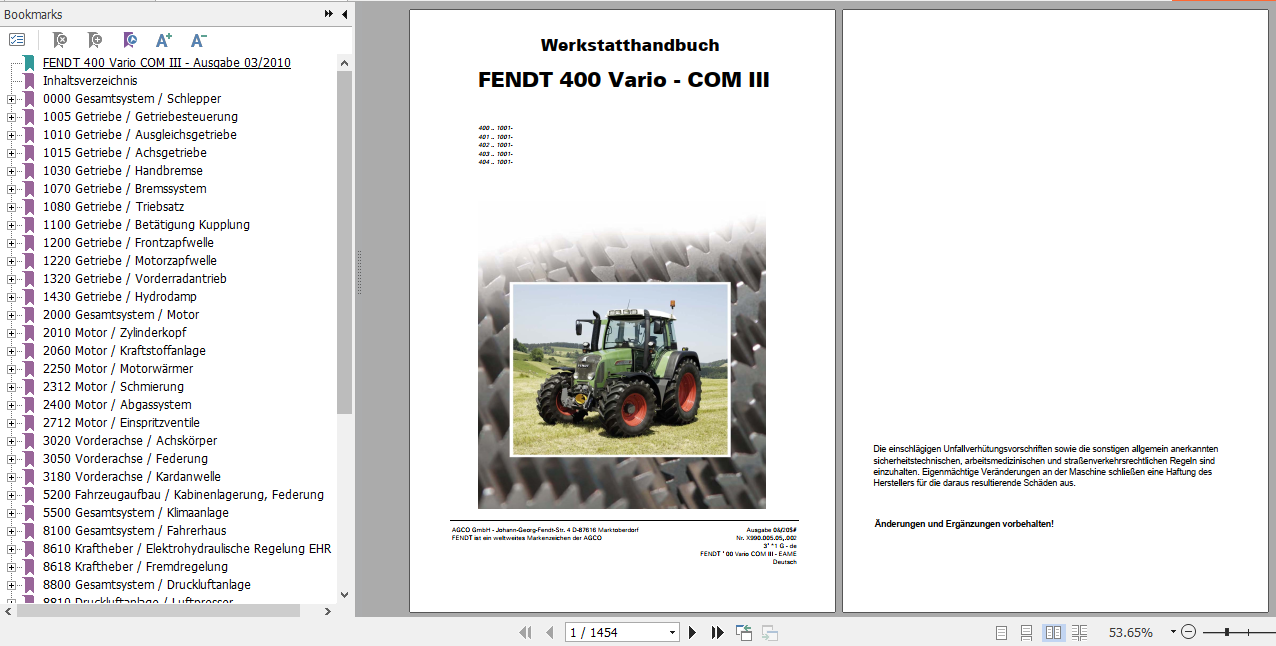
Task: Select 5500 Gesamtsystem / Klimaanlage bookmark
Action: click(135, 512)
